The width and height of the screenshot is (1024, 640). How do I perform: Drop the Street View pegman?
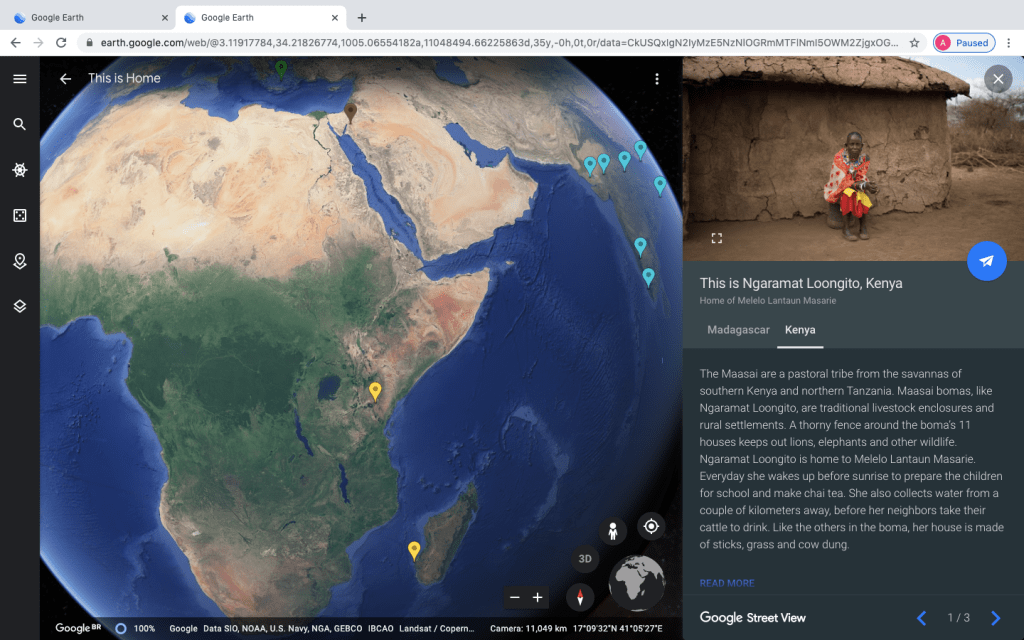click(613, 531)
